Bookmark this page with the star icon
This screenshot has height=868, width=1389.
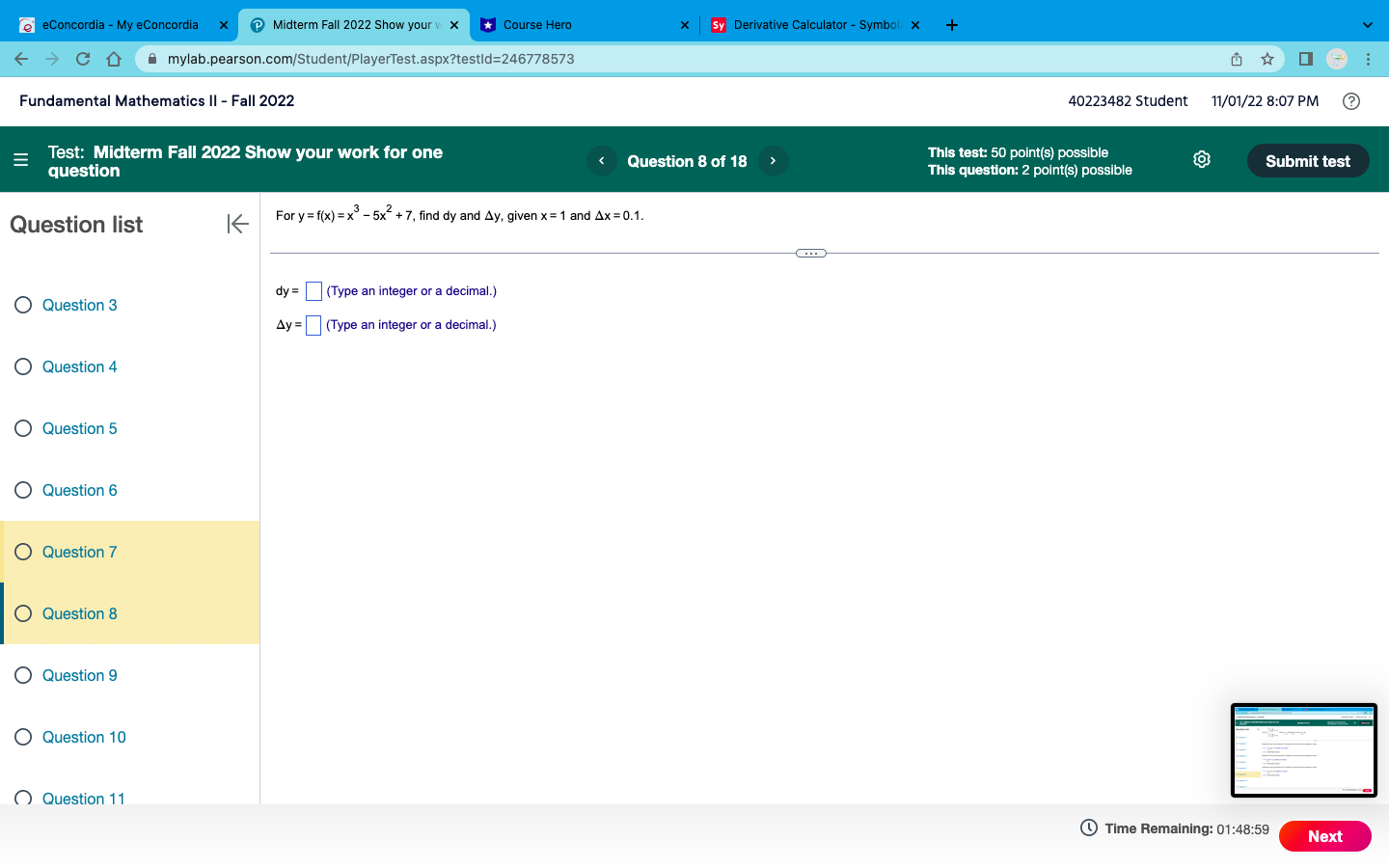(1267, 59)
